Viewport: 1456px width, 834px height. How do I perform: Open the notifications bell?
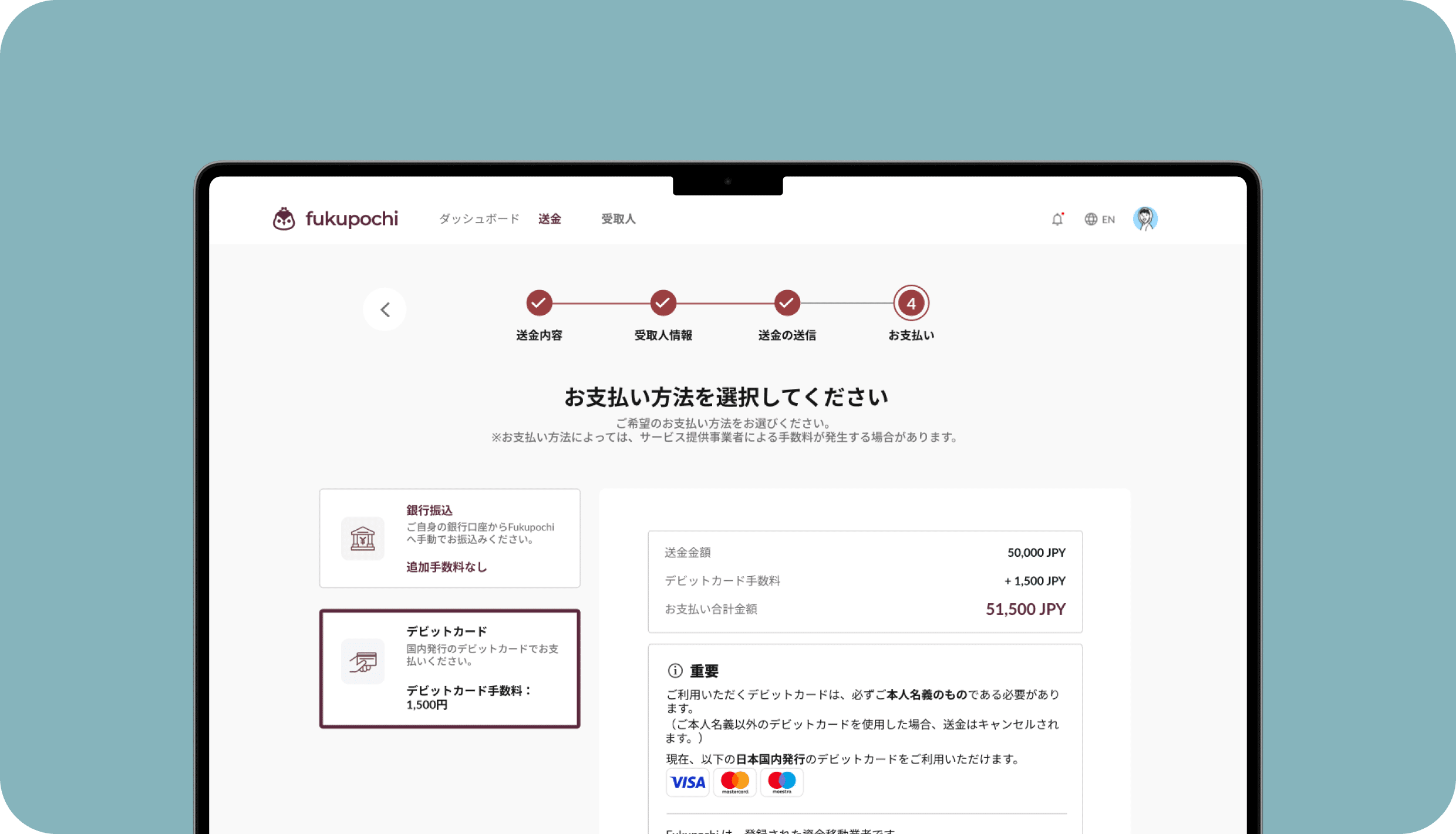point(1057,219)
